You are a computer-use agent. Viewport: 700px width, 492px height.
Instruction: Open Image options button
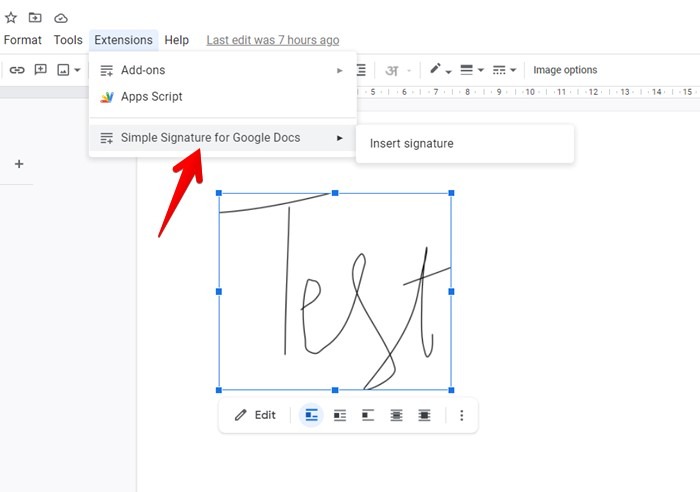[565, 70]
